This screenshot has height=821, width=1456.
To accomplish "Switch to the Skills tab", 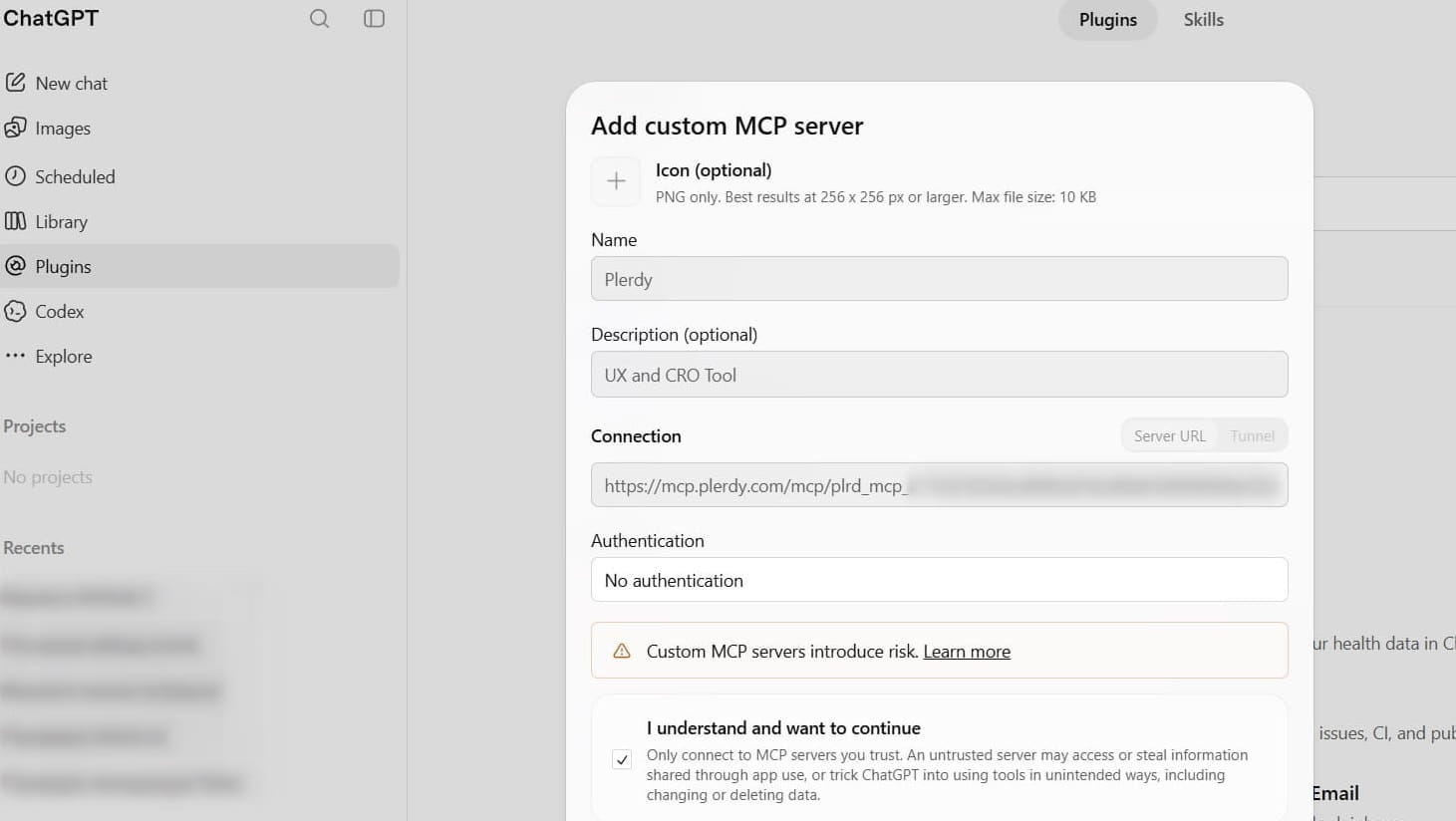I will pyautogui.click(x=1203, y=20).
